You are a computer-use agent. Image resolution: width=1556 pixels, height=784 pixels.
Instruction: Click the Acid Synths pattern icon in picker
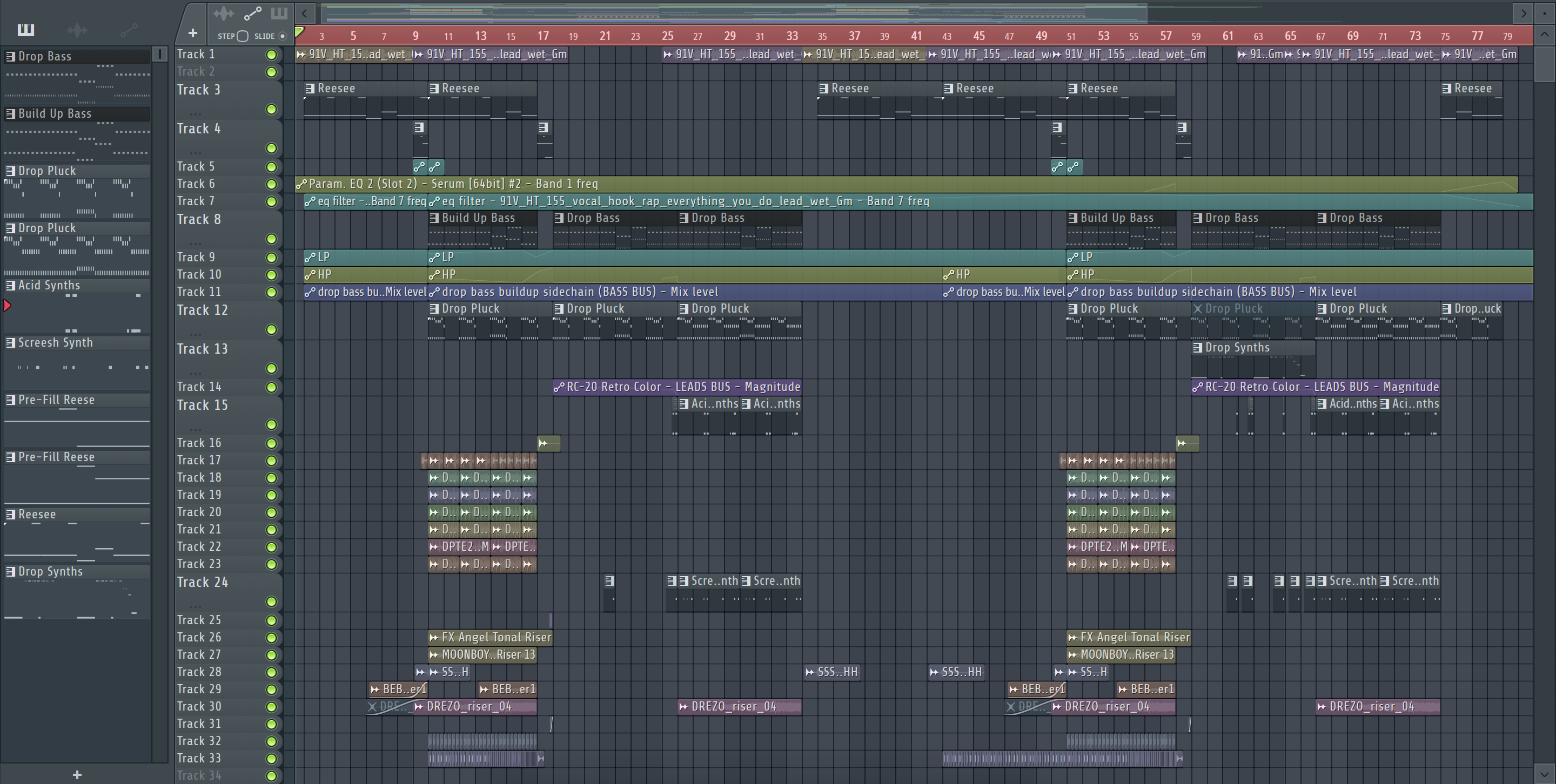click(10, 286)
